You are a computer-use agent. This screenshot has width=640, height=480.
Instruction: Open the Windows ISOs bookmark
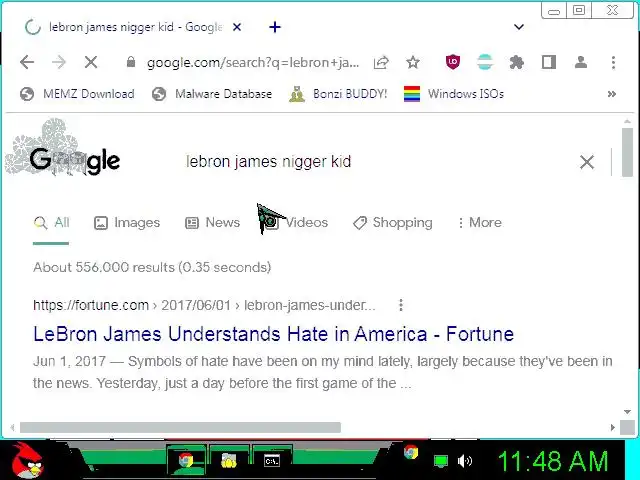453,94
